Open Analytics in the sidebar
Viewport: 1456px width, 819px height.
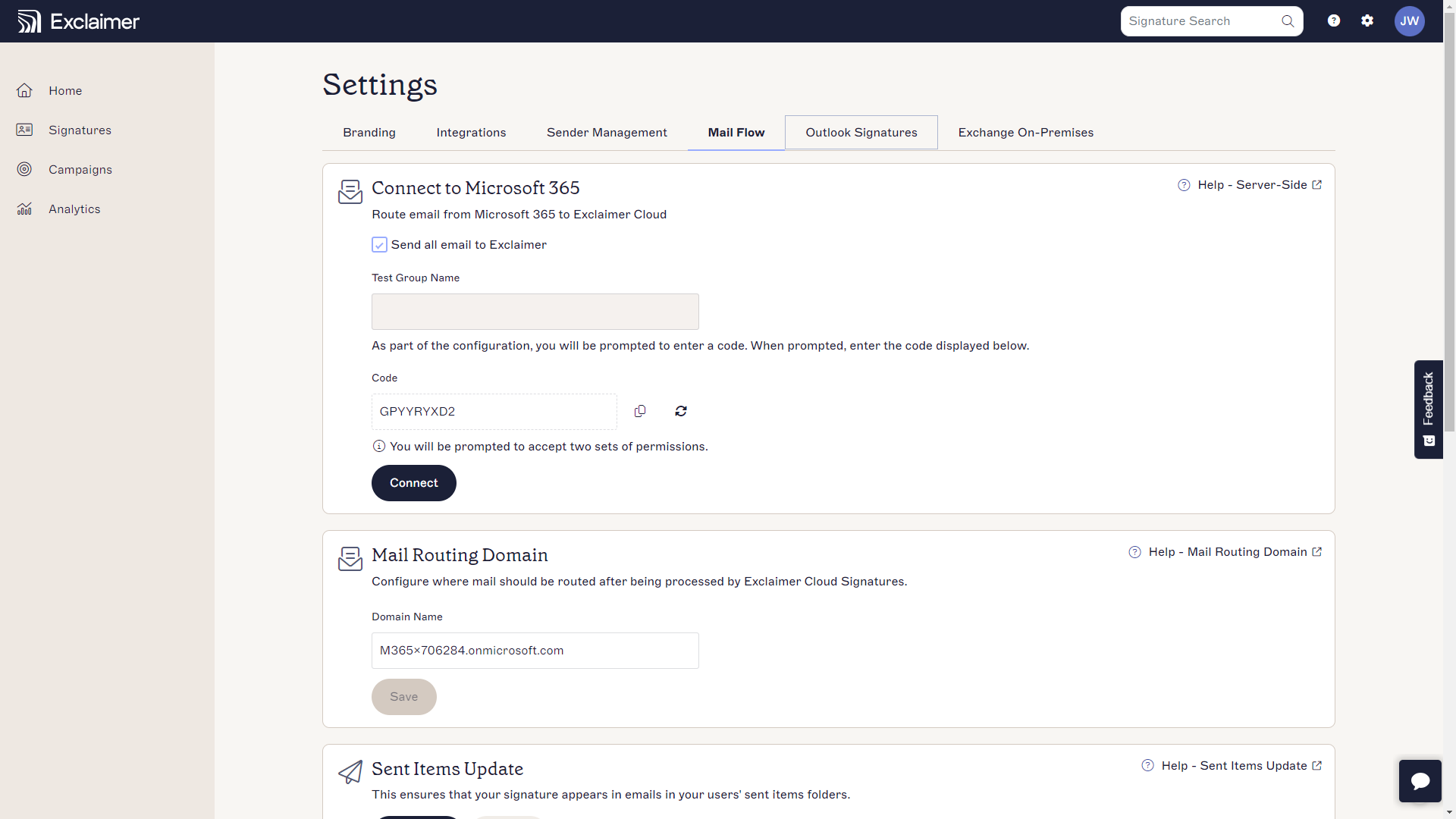pyautogui.click(x=74, y=209)
